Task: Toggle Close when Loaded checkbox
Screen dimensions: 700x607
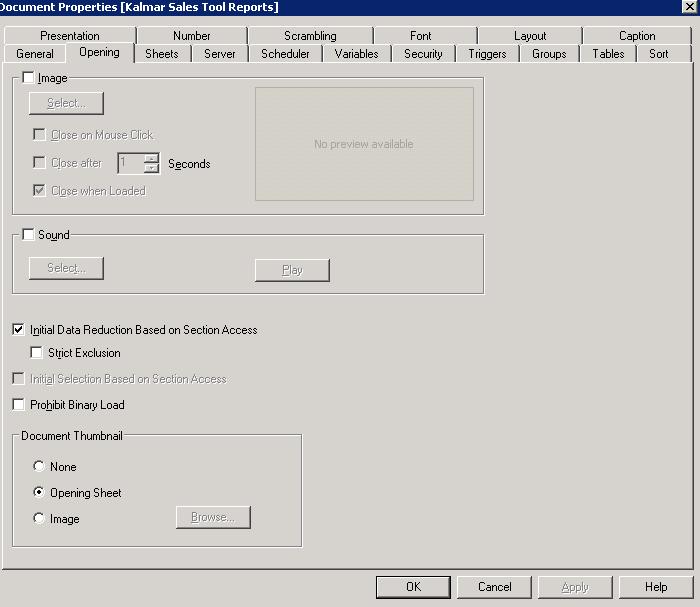Action: point(39,191)
